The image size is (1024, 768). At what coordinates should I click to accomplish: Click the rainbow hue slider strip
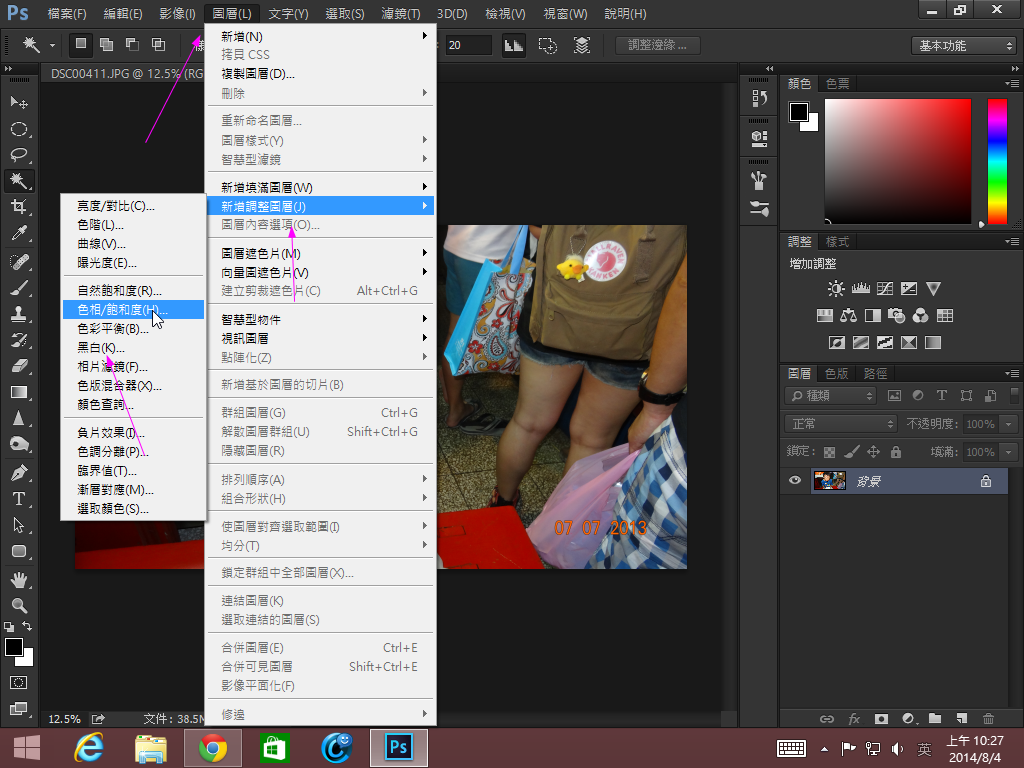[x=997, y=162]
